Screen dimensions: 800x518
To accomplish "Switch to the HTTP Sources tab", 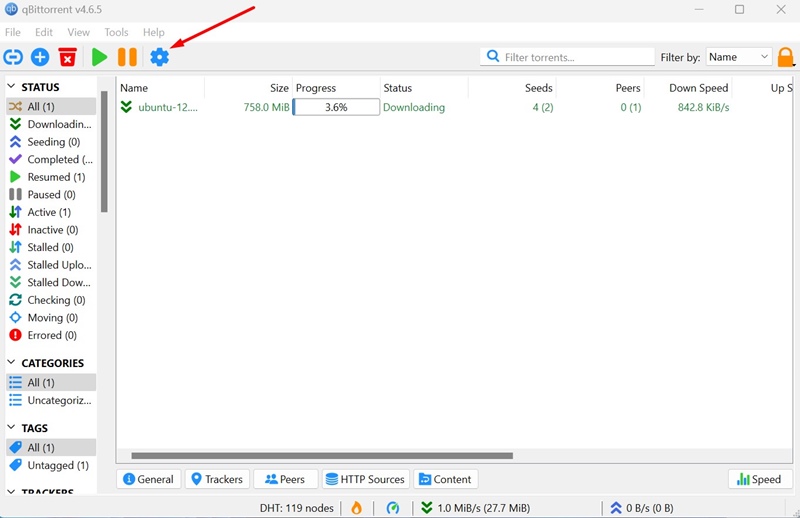I will [x=366, y=479].
